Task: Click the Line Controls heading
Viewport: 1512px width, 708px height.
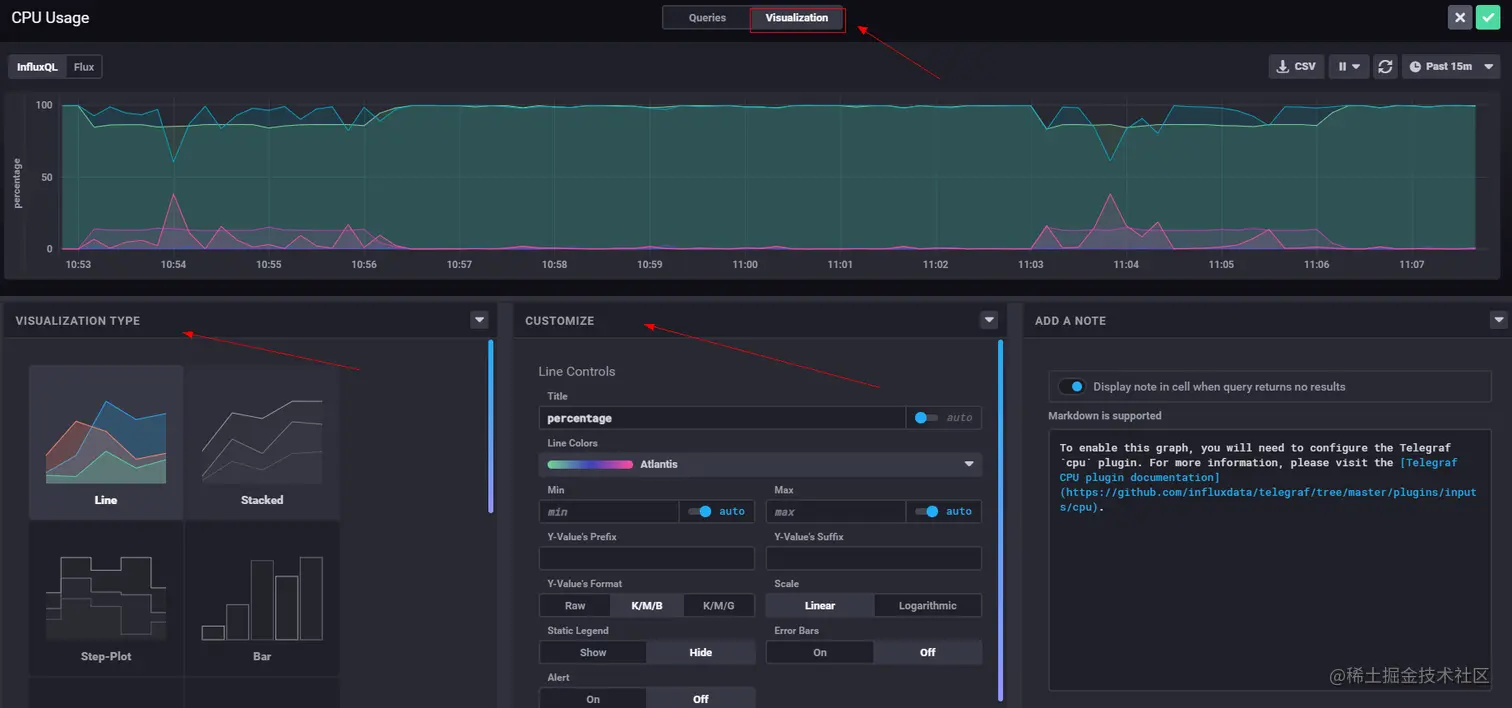Action: point(577,371)
